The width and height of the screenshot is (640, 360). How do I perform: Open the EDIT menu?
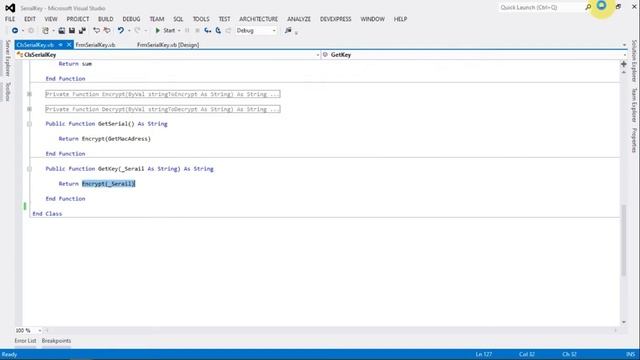click(30, 19)
